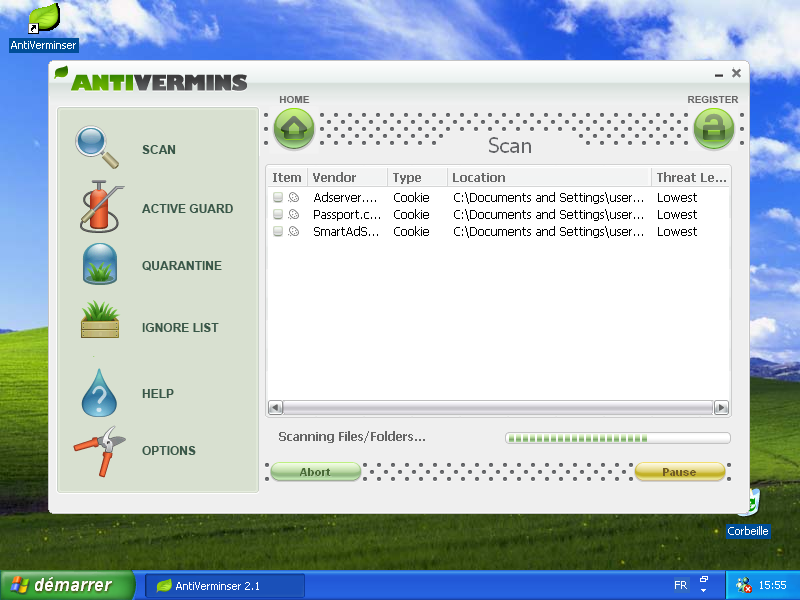Viewport: 800px width, 600px height.
Task: Select the Corbeille recycle bin icon
Action: pos(754,503)
